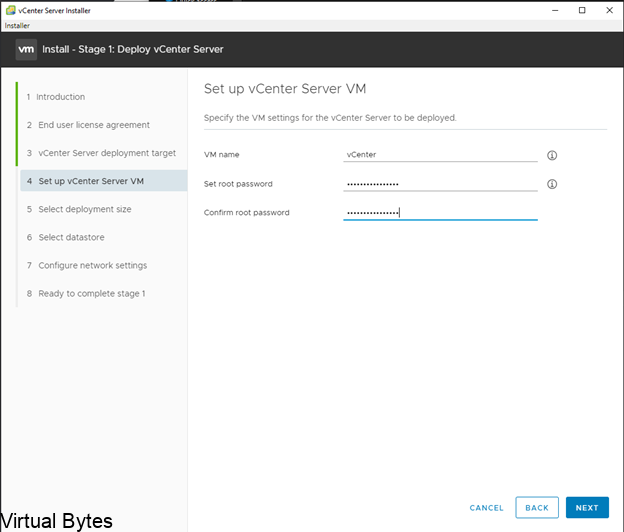Image resolution: width=624 pixels, height=532 pixels.
Task: Minimize the installer window
Action: tap(555, 10)
